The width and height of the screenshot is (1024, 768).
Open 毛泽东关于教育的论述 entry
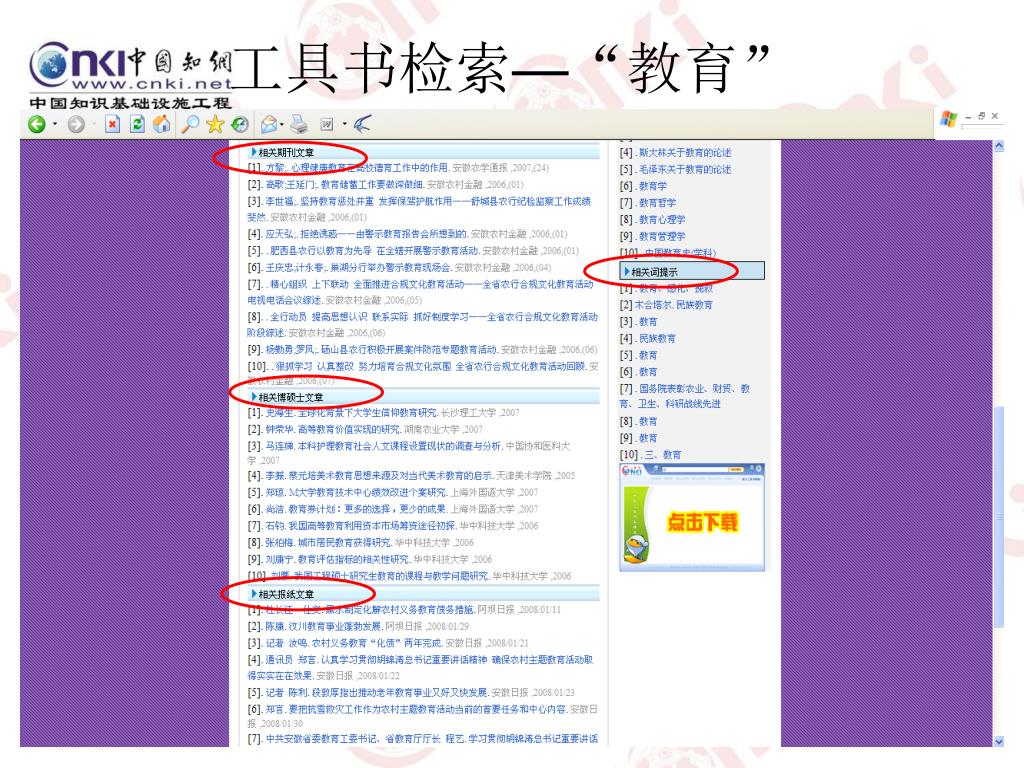[x=685, y=169]
